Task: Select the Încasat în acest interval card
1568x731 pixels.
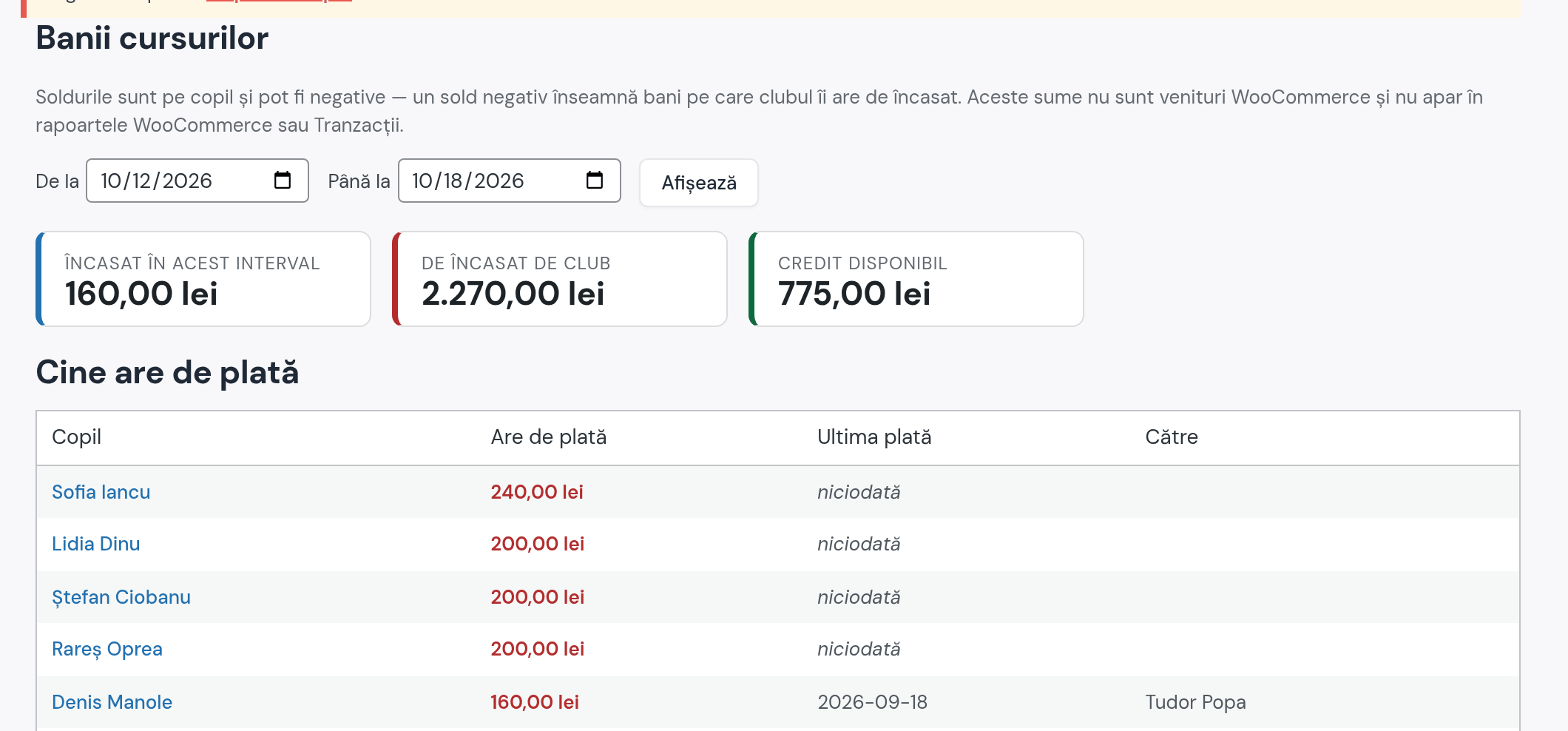Action: pos(203,279)
